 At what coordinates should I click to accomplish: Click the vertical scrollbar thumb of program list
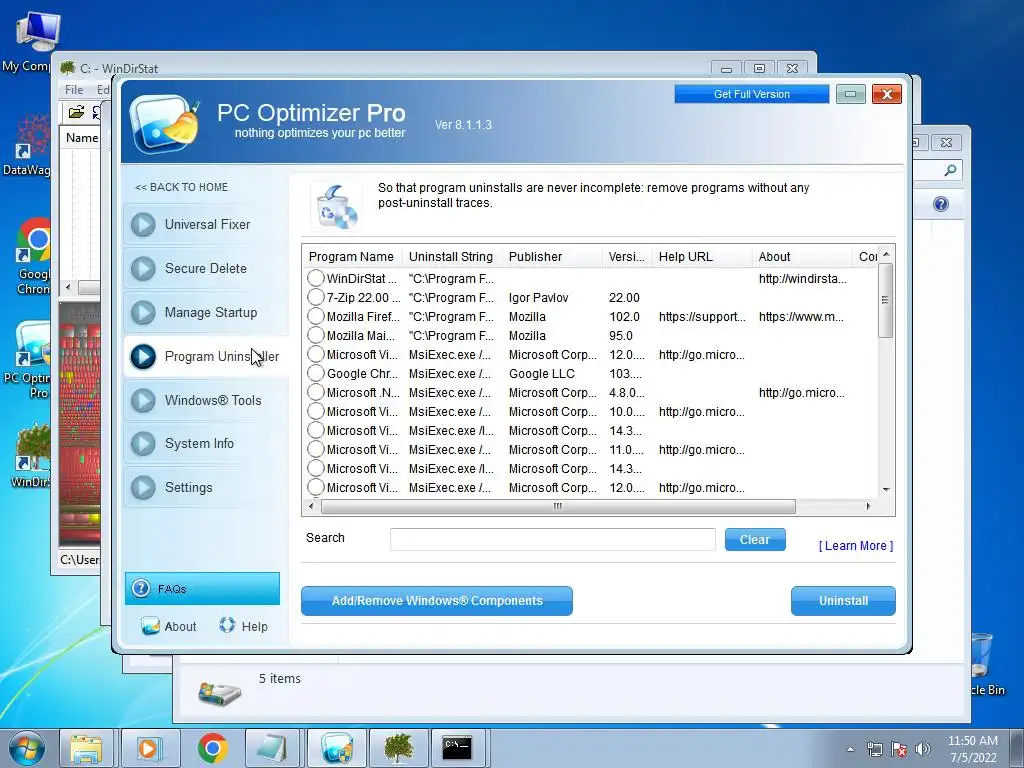pyautogui.click(x=886, y=300)
